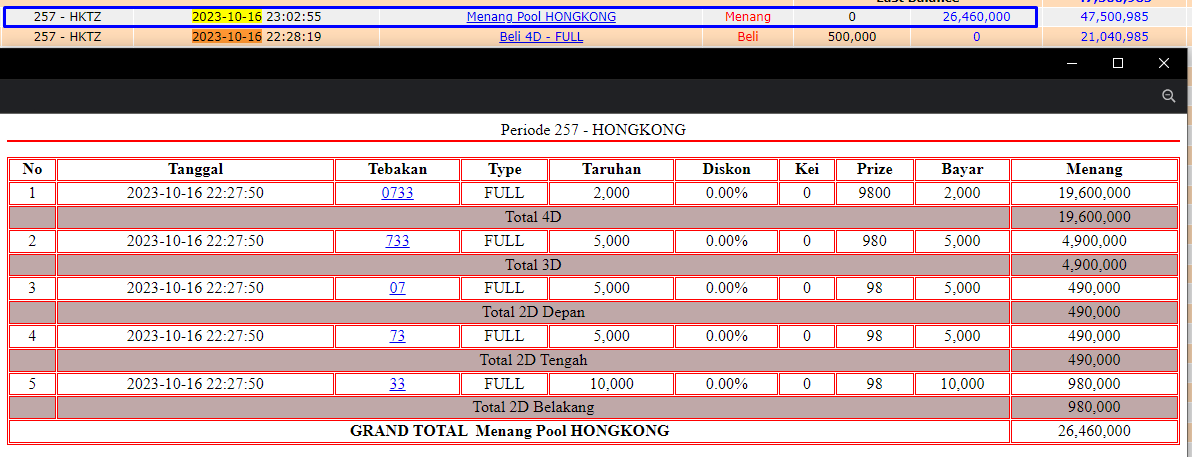
Task: Click the 4,900,000 menang cell in row 2
Action: (x=1094, y=241)
